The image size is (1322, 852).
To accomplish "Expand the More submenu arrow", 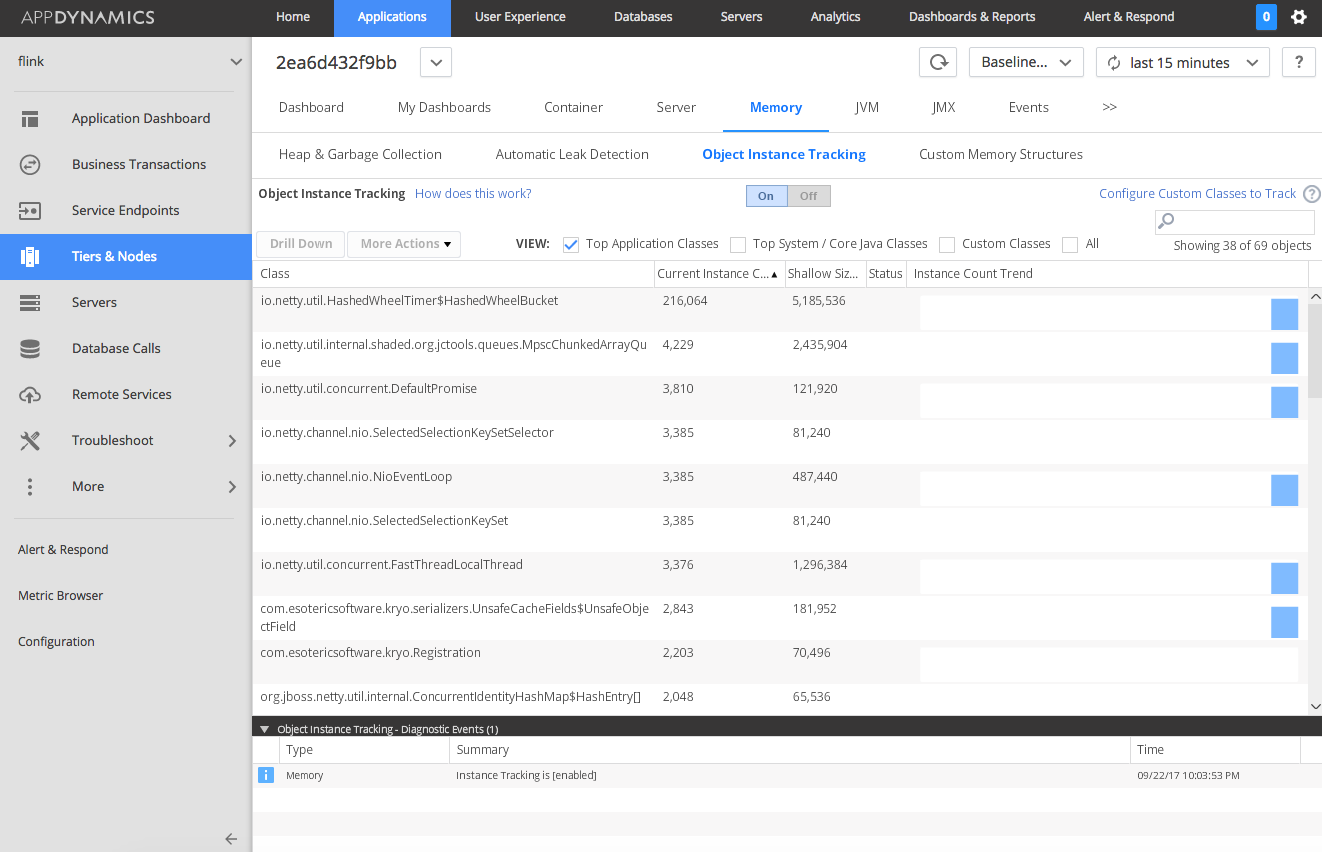I will click(x=232, y=487).
